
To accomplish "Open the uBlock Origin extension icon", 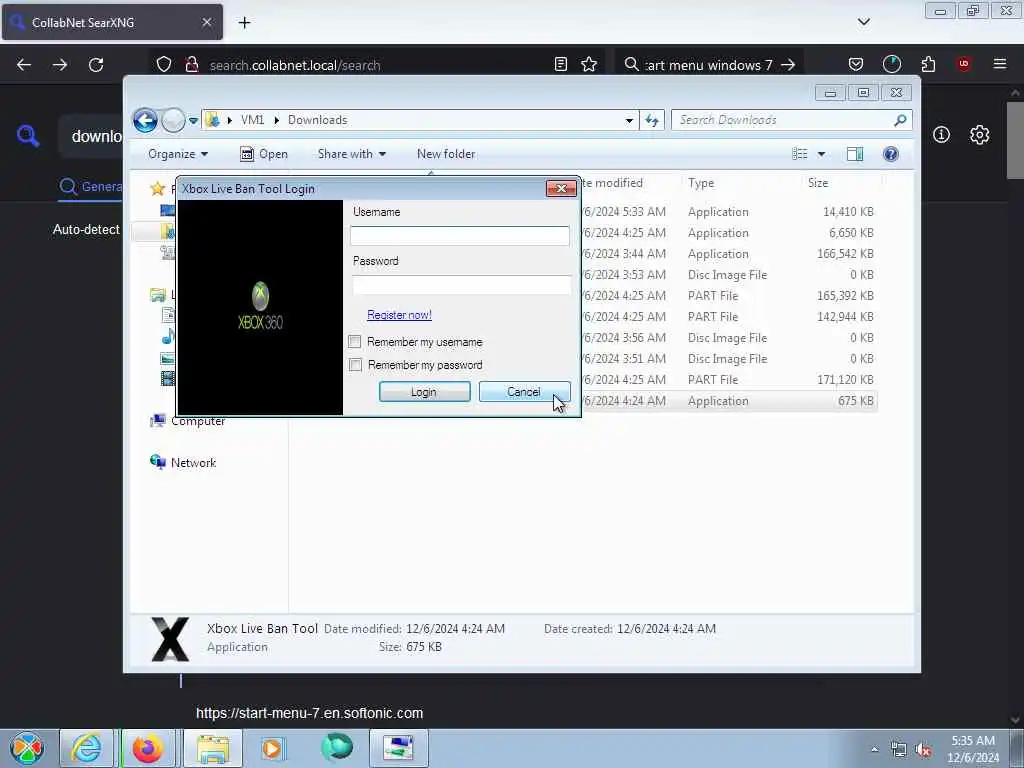I will [964, 64].
